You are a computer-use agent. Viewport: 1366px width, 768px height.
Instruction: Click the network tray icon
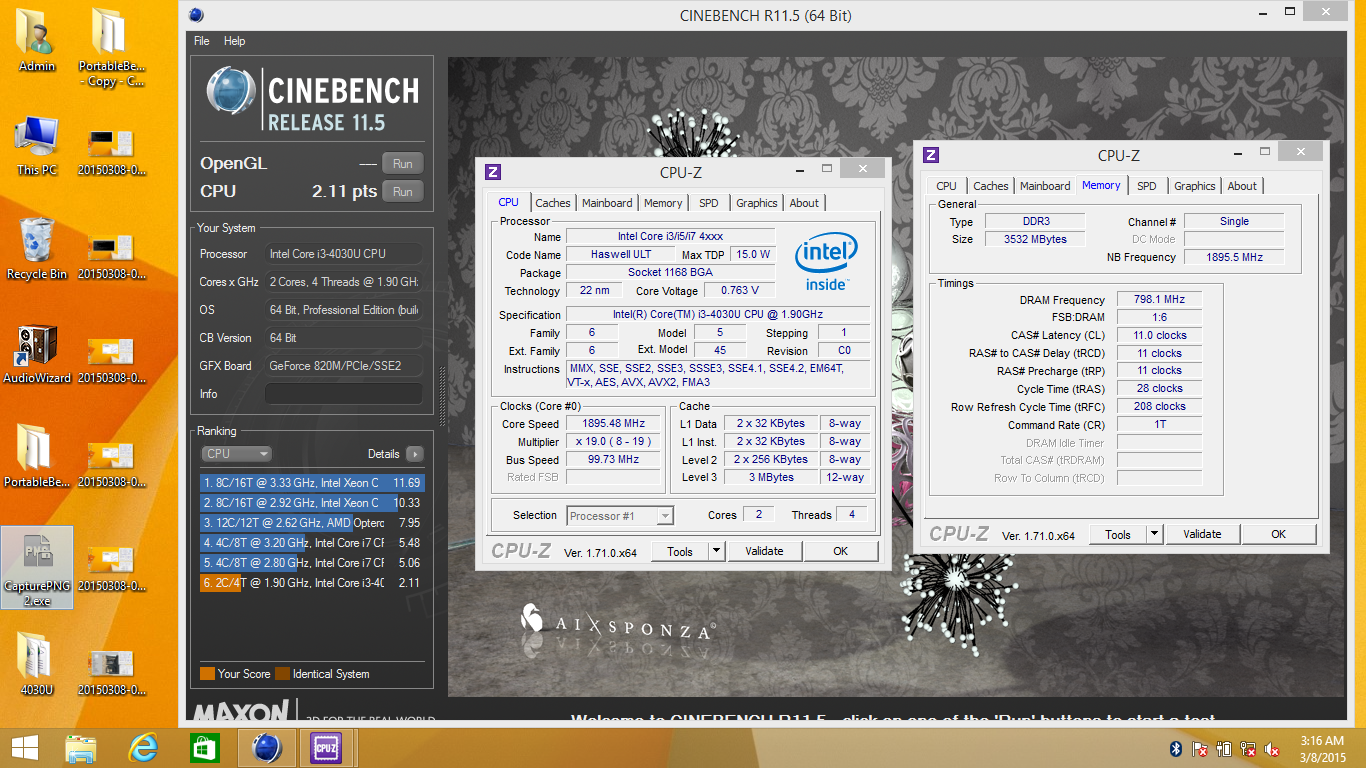(1248, 749)
